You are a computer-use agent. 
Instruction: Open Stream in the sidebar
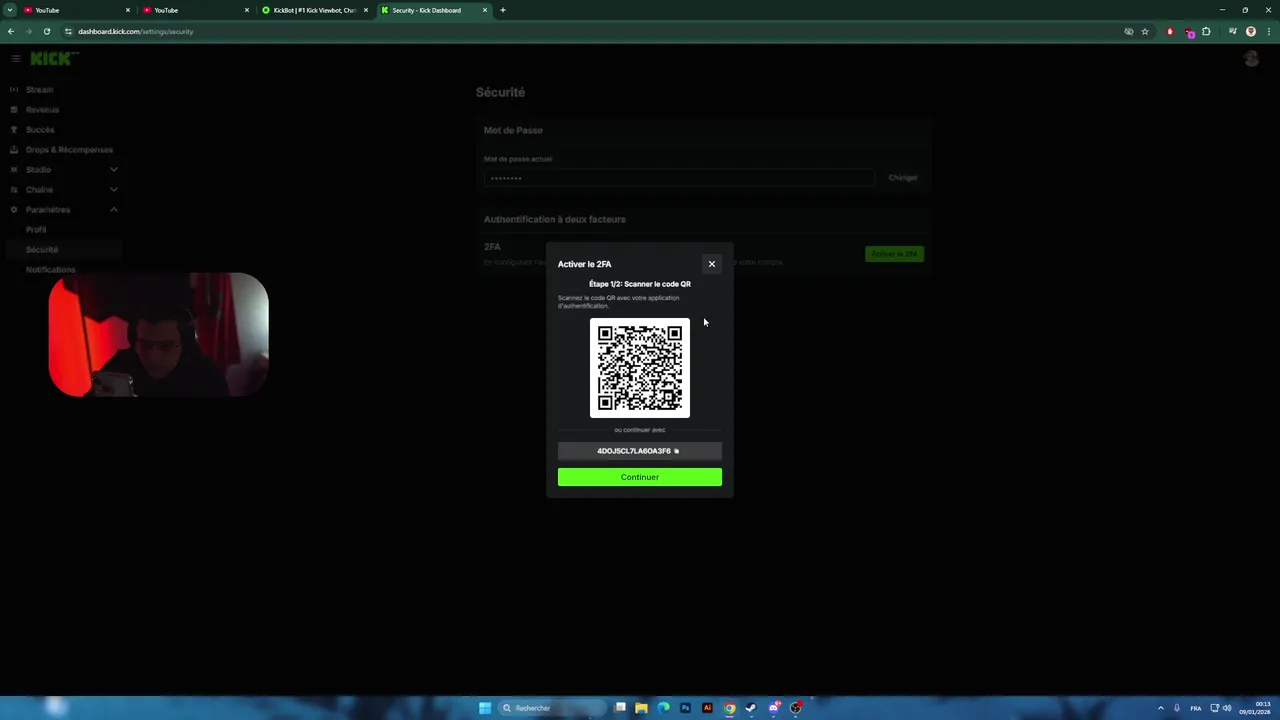(x=39, y=90)
